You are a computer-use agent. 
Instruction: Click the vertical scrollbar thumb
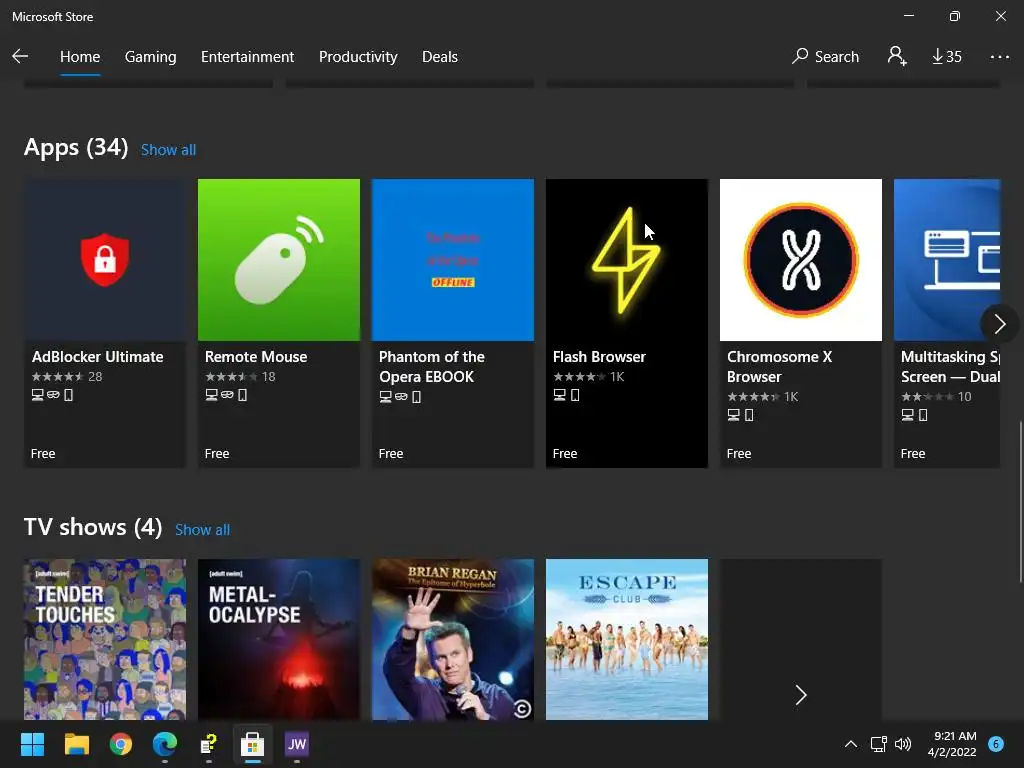click(1021, 502)
